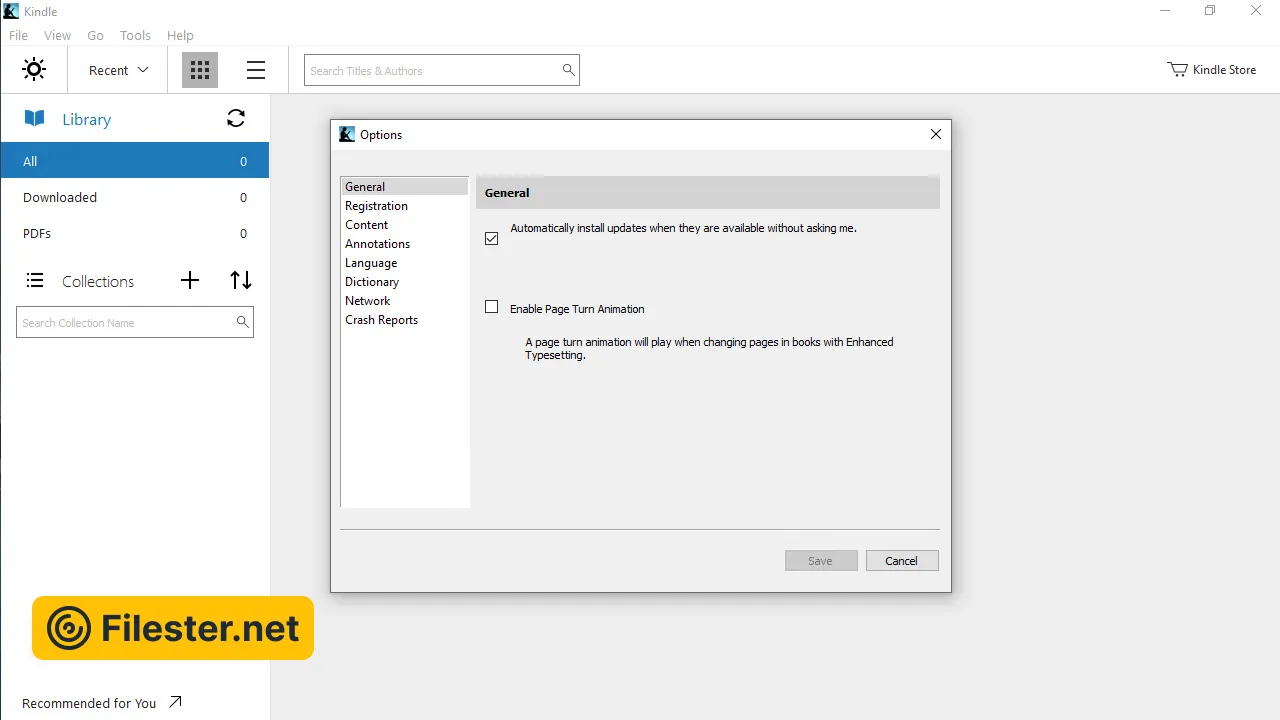Image resolution: width=1280 pixels, height=720 pixels.
Task: Click the search magnifier in Titles search
Action: 568,70
